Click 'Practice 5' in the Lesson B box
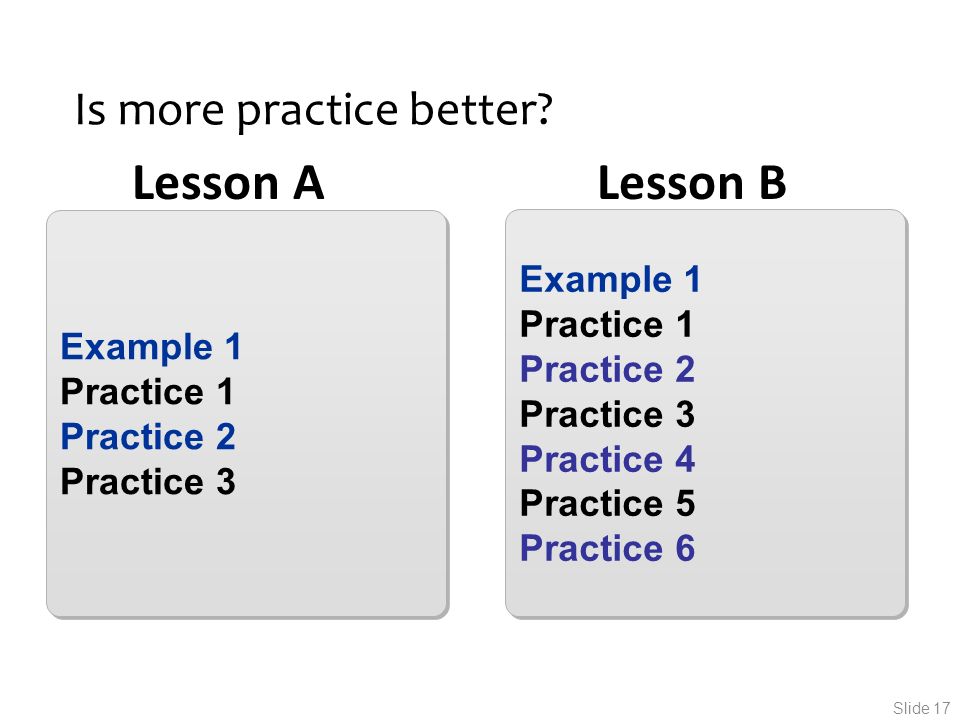The width and height of the screenshot is (960, 720). [607, 504]
